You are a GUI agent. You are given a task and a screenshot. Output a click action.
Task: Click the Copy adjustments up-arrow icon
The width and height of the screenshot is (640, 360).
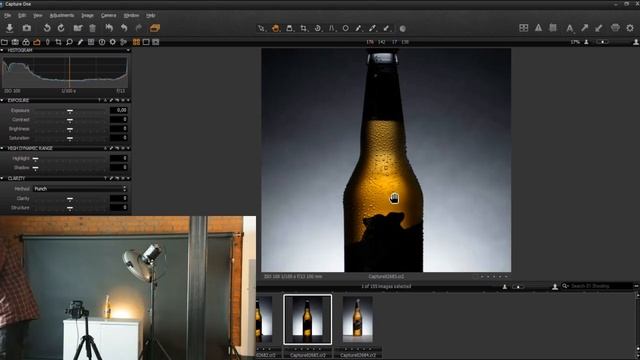[584, 28]
